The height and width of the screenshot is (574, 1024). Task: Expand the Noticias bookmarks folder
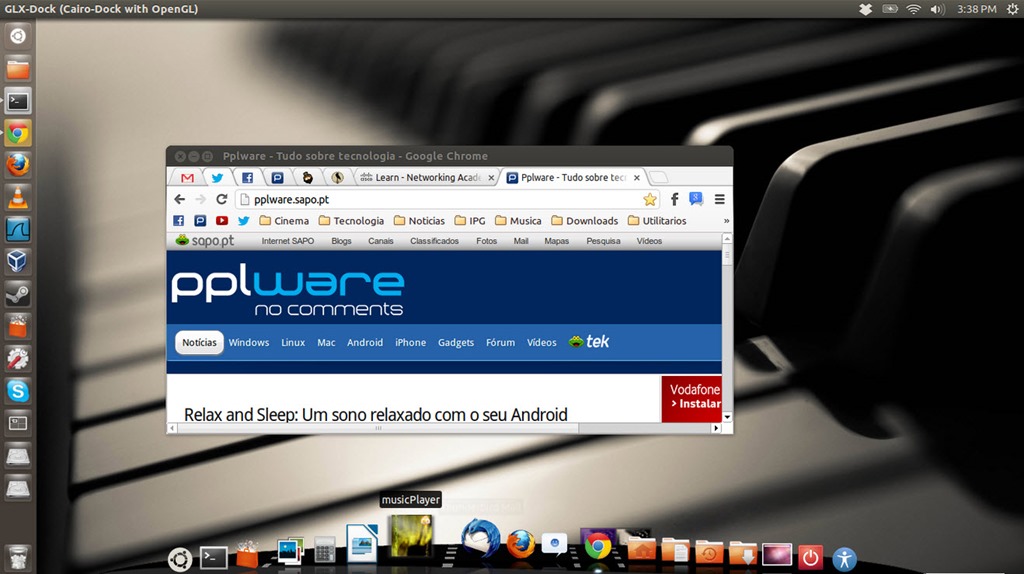pos(419,221)
